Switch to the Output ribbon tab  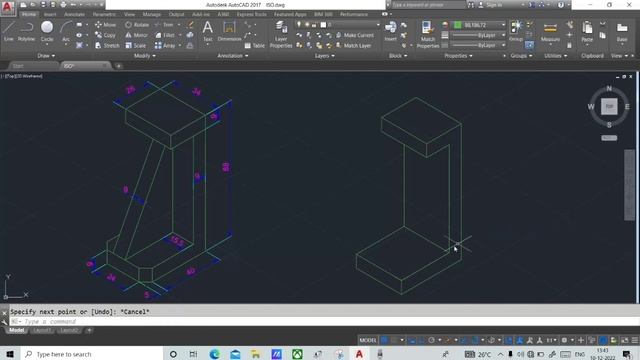click(176, 14)
